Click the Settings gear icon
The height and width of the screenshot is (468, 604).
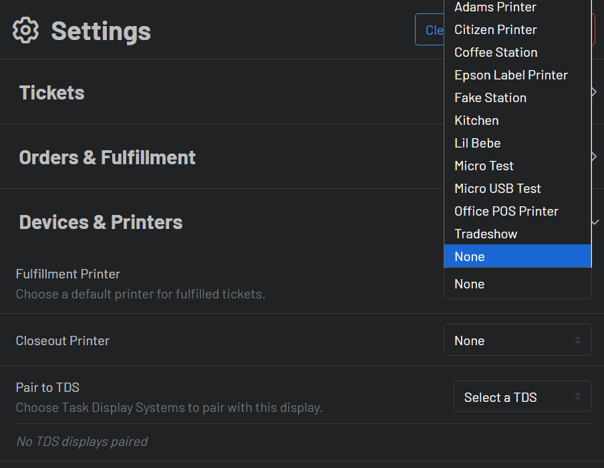[x=26, y=30]
